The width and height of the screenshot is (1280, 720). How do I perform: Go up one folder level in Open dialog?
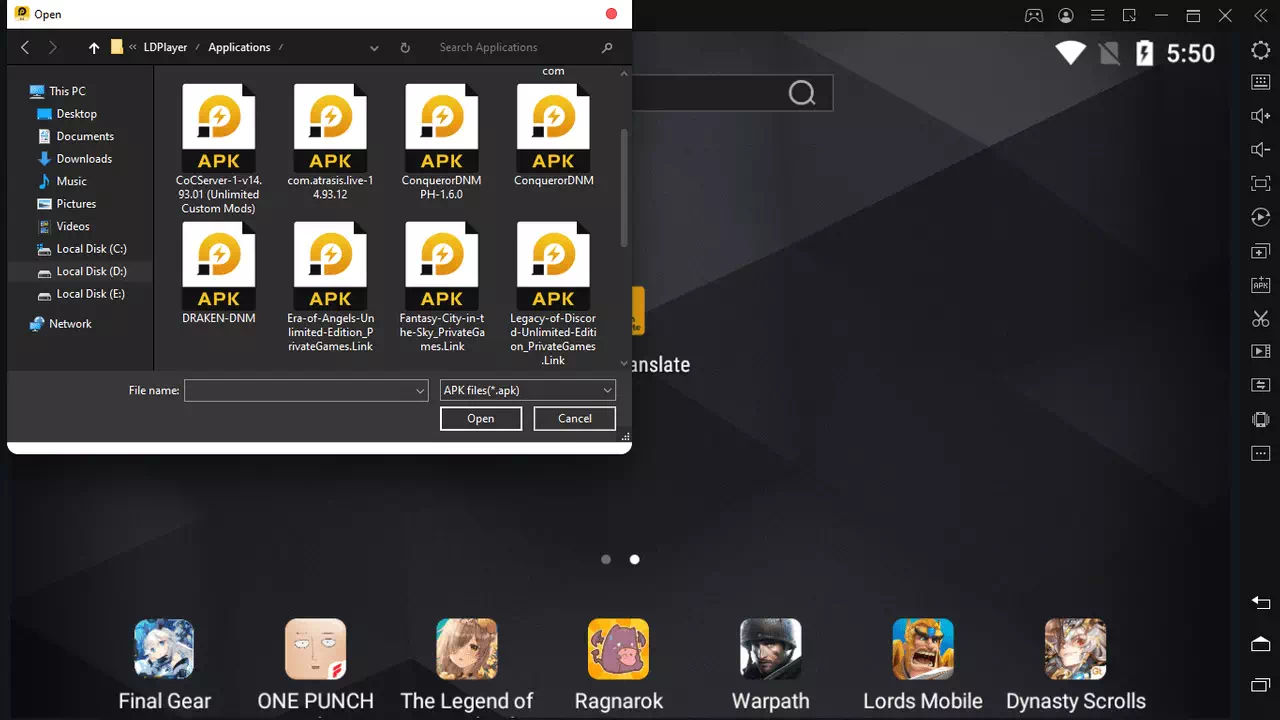tap(94, 47)
